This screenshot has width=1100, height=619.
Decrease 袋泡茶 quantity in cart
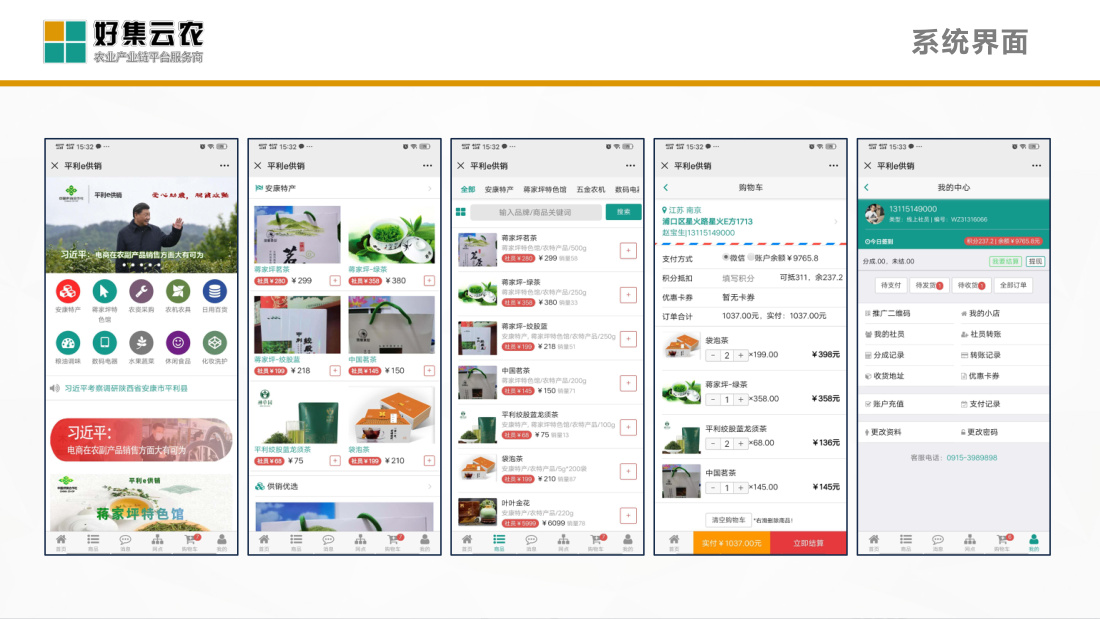(x=713, y=355)
